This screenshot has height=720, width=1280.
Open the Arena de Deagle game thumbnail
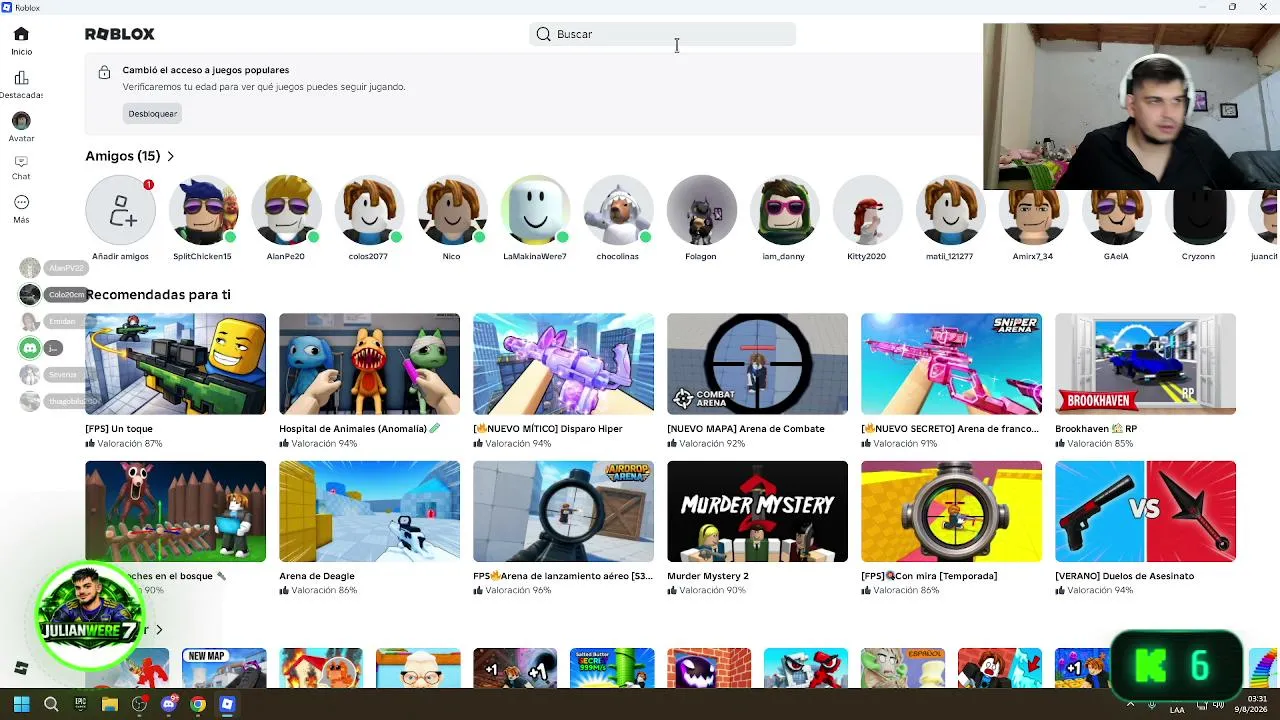pos(370,512)
